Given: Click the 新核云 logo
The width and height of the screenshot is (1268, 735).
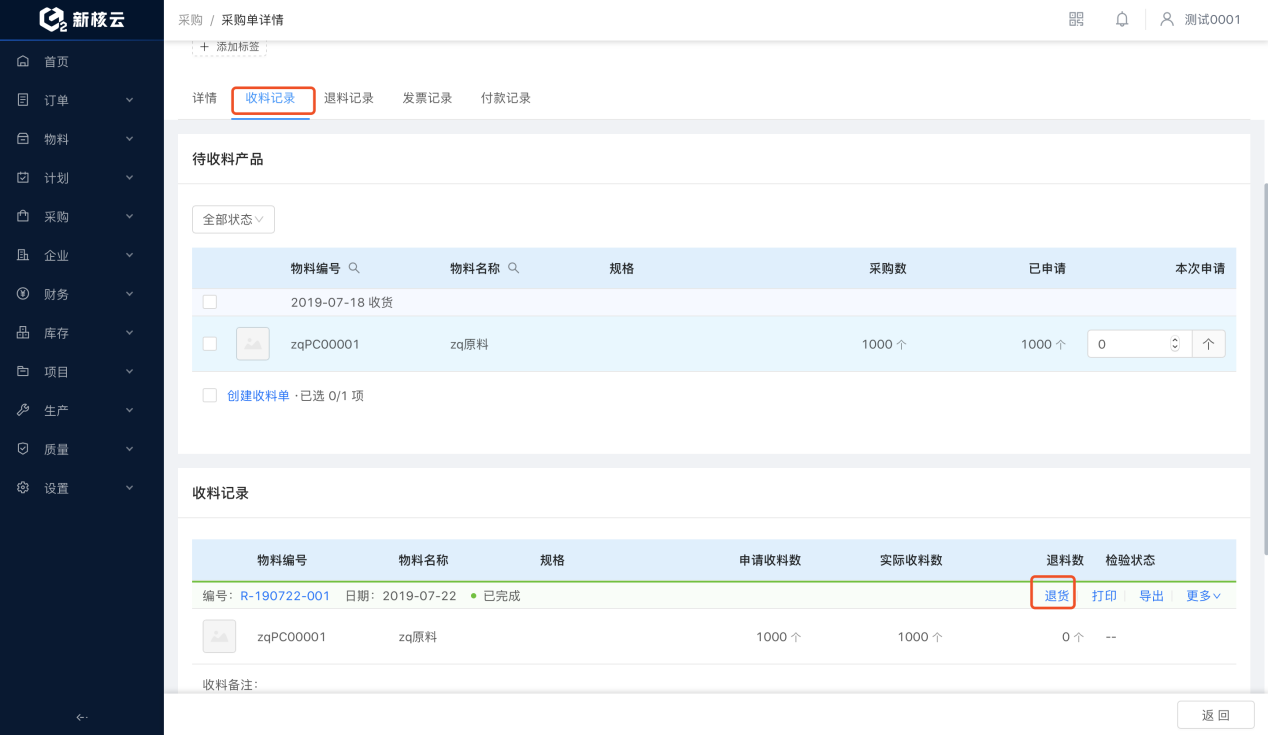Looking at the screenshot, I should 82,19.
